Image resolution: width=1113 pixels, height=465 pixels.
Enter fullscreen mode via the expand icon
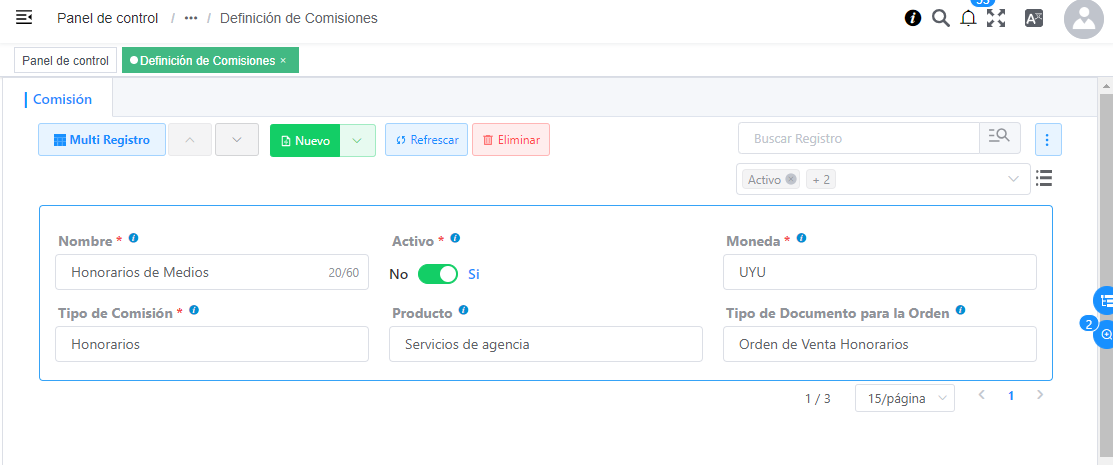(x=996, y=18)
